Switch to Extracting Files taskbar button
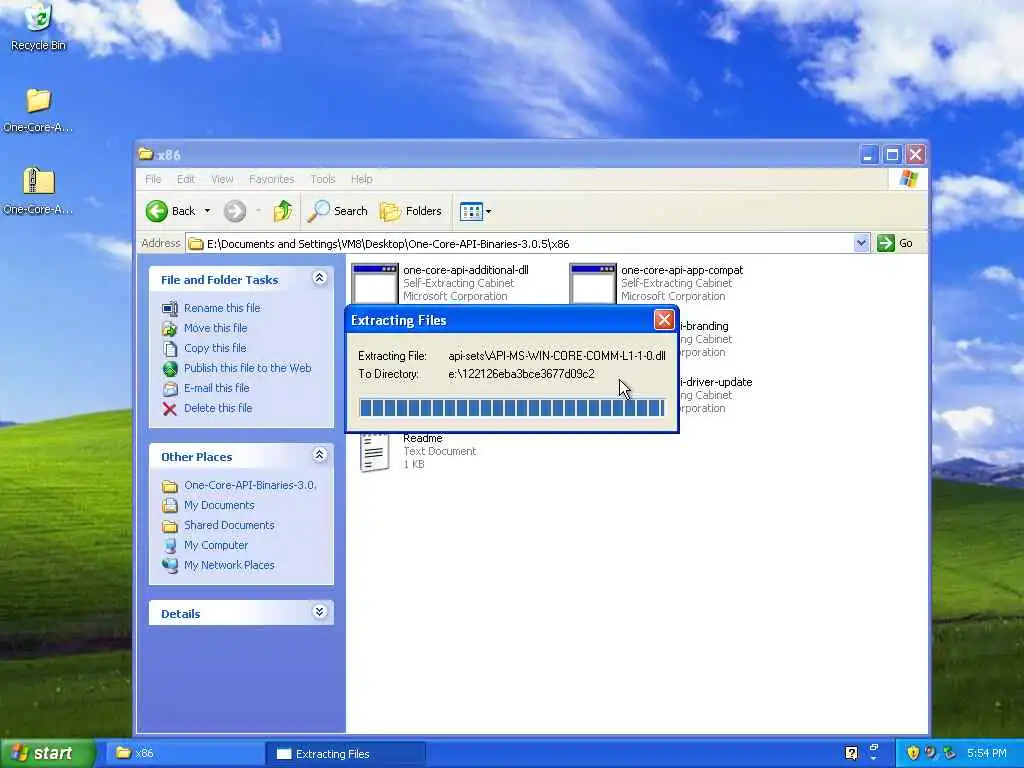The height and width of the screenshot is (768, 1024). tap(345, 754)
